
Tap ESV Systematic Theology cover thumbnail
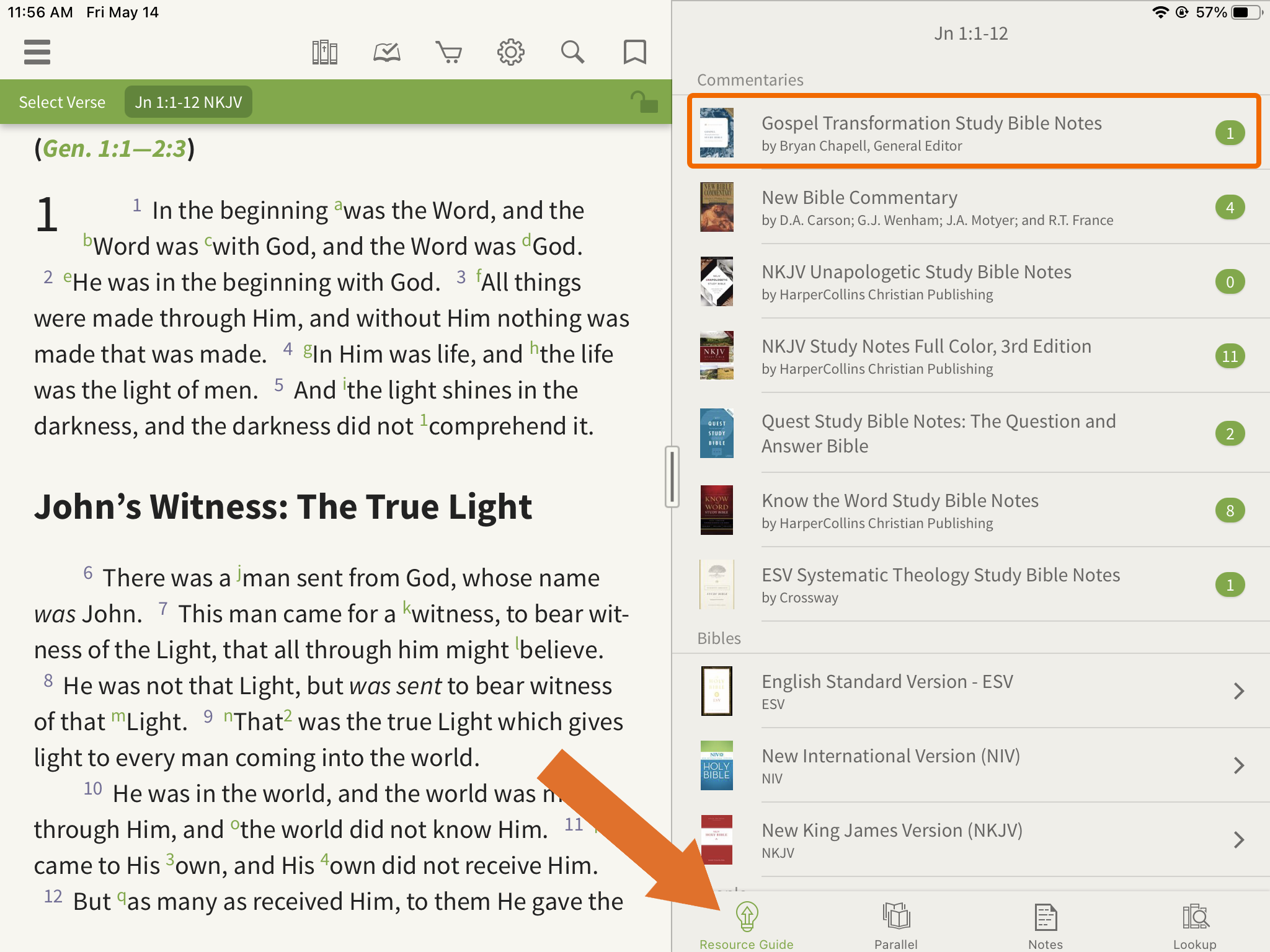click(x=716, y=584)
